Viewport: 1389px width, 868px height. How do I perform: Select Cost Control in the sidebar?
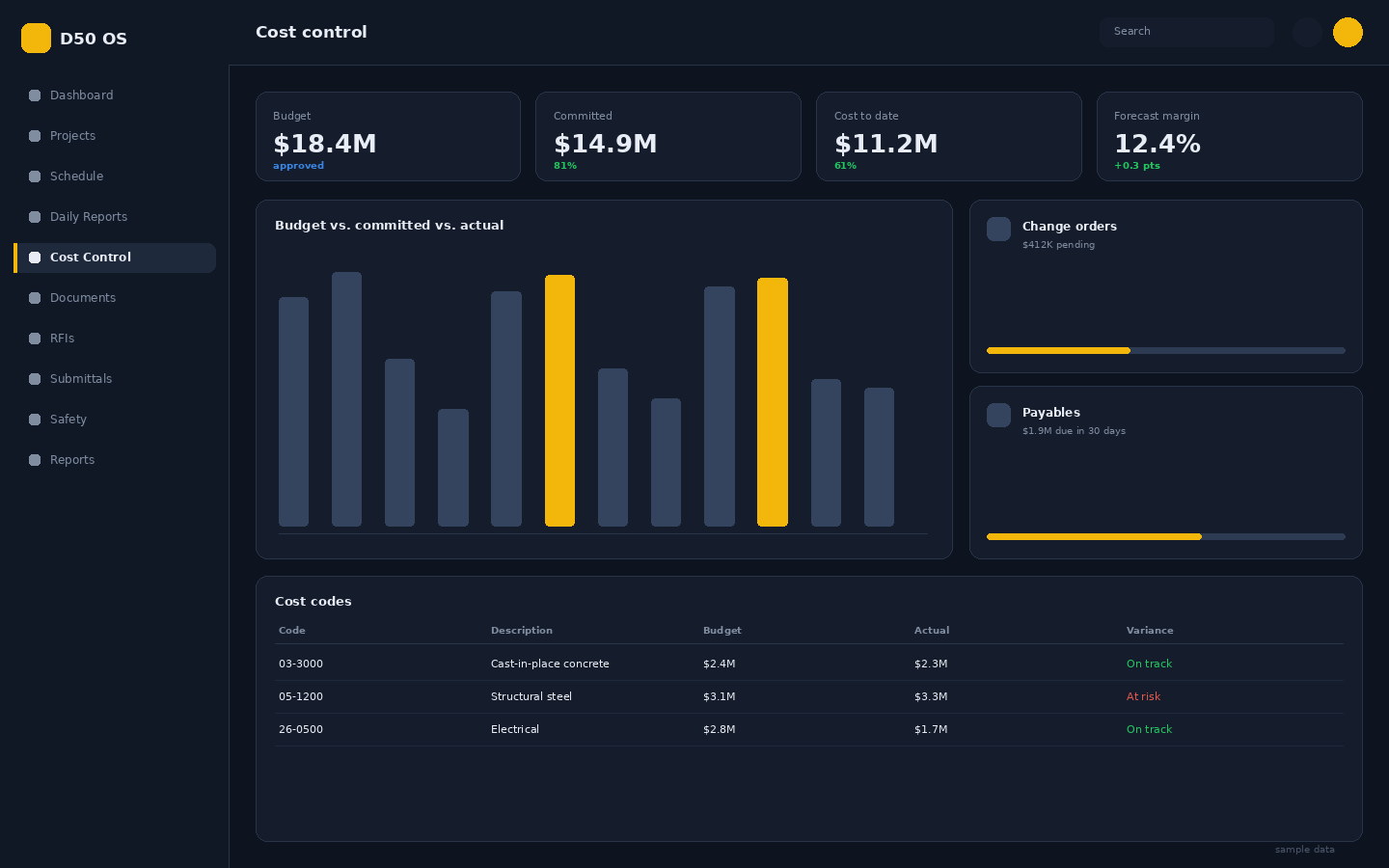pyautogui.click(x=115, y=258)
